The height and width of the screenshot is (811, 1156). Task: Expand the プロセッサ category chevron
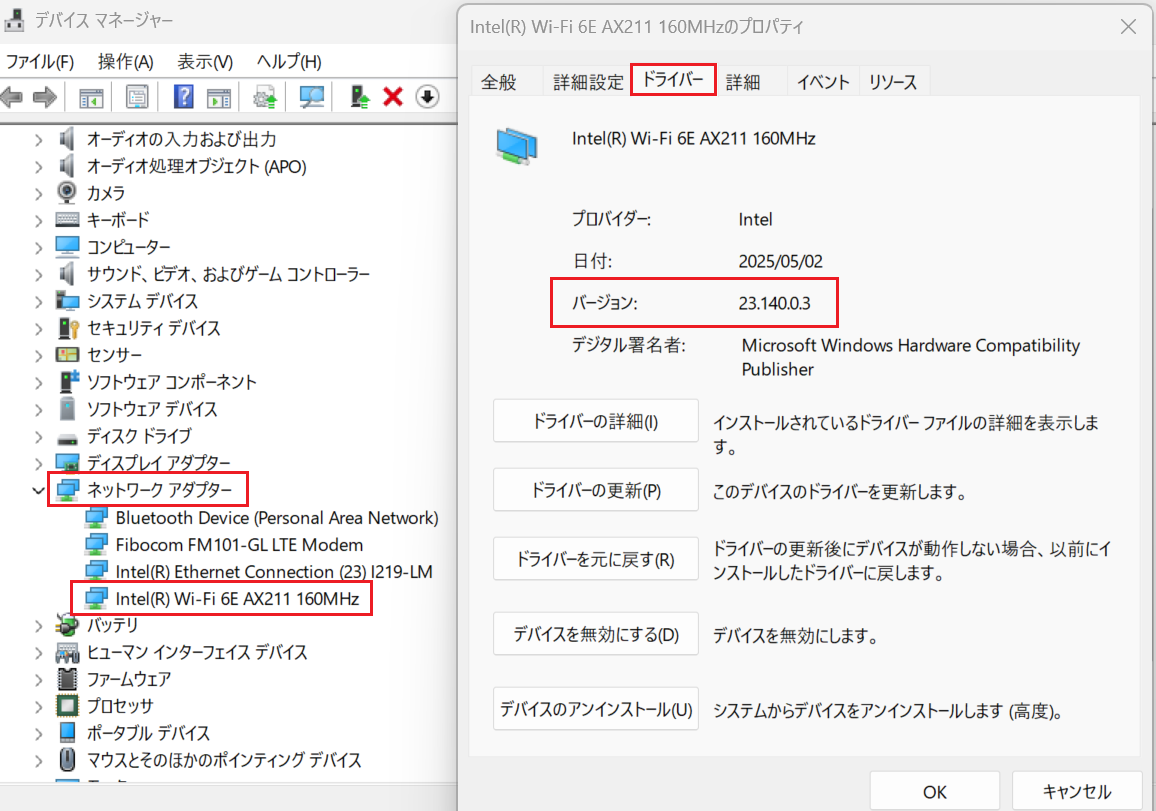(38, 706)
